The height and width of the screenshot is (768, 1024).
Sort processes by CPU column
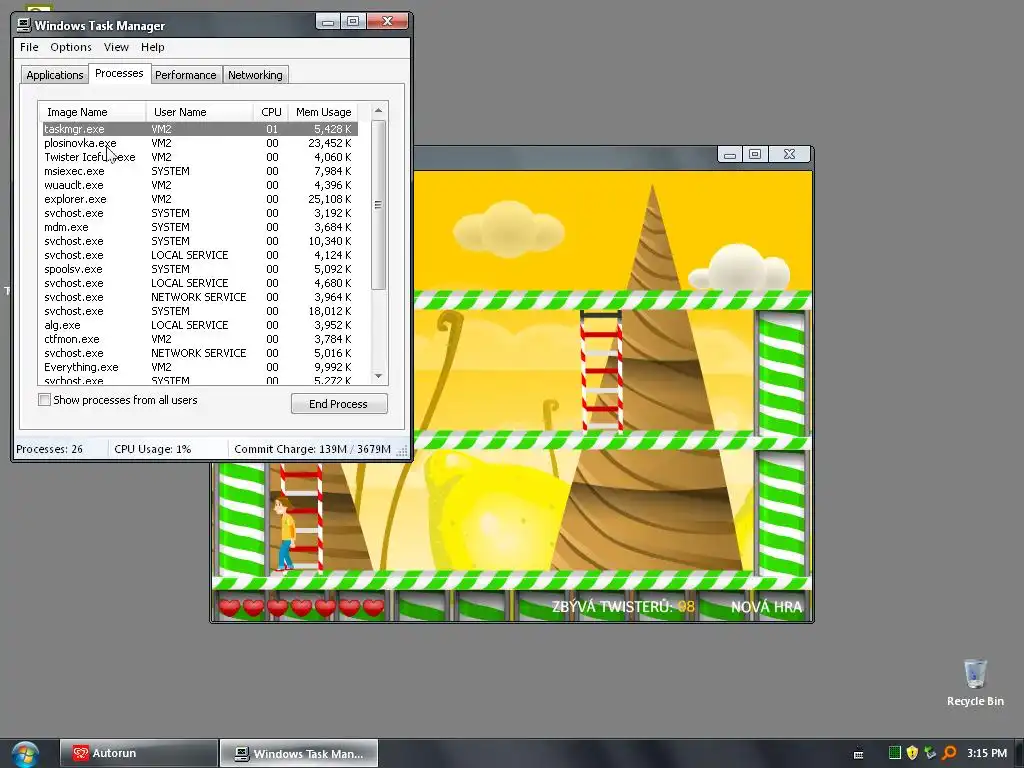(271, 112)
